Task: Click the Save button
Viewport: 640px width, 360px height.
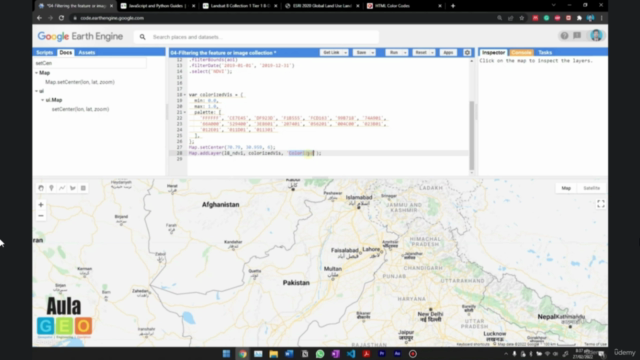Action: 361,53
